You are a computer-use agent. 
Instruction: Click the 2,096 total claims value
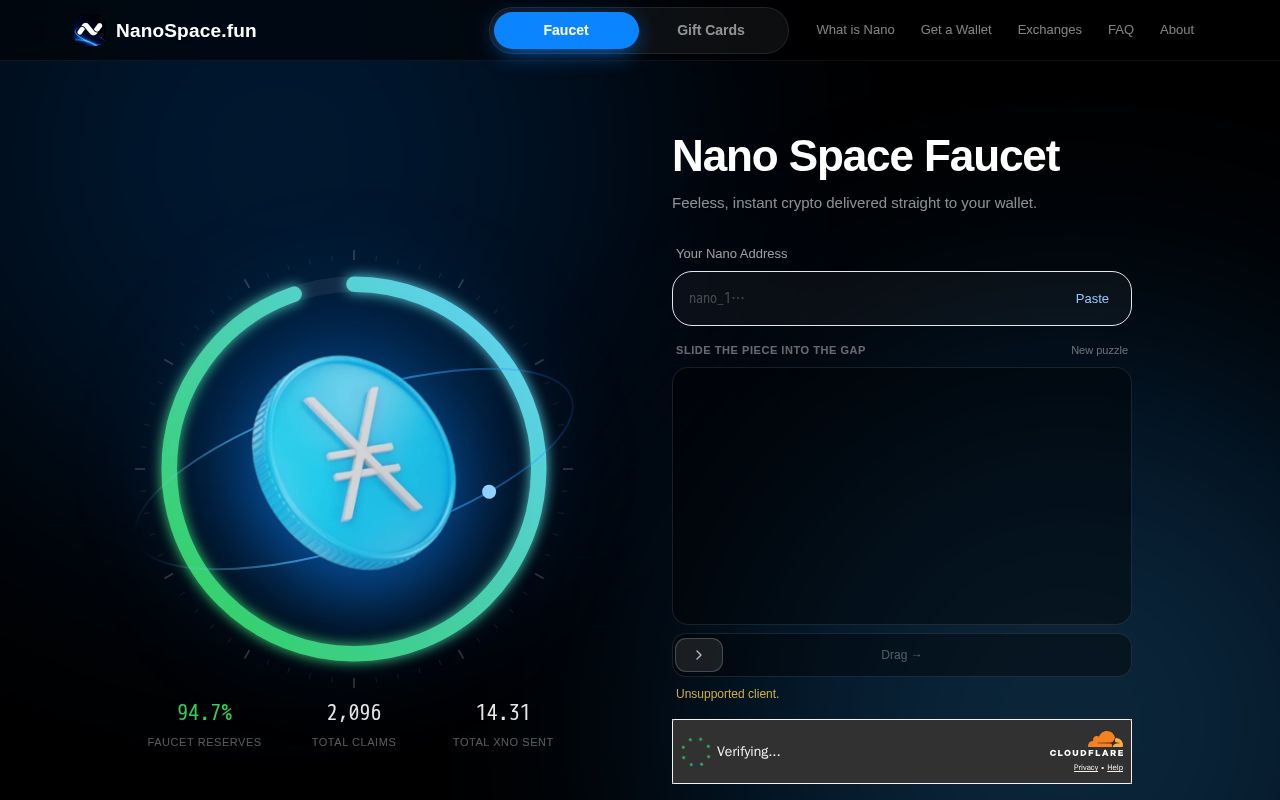click(x=354, y=713)
